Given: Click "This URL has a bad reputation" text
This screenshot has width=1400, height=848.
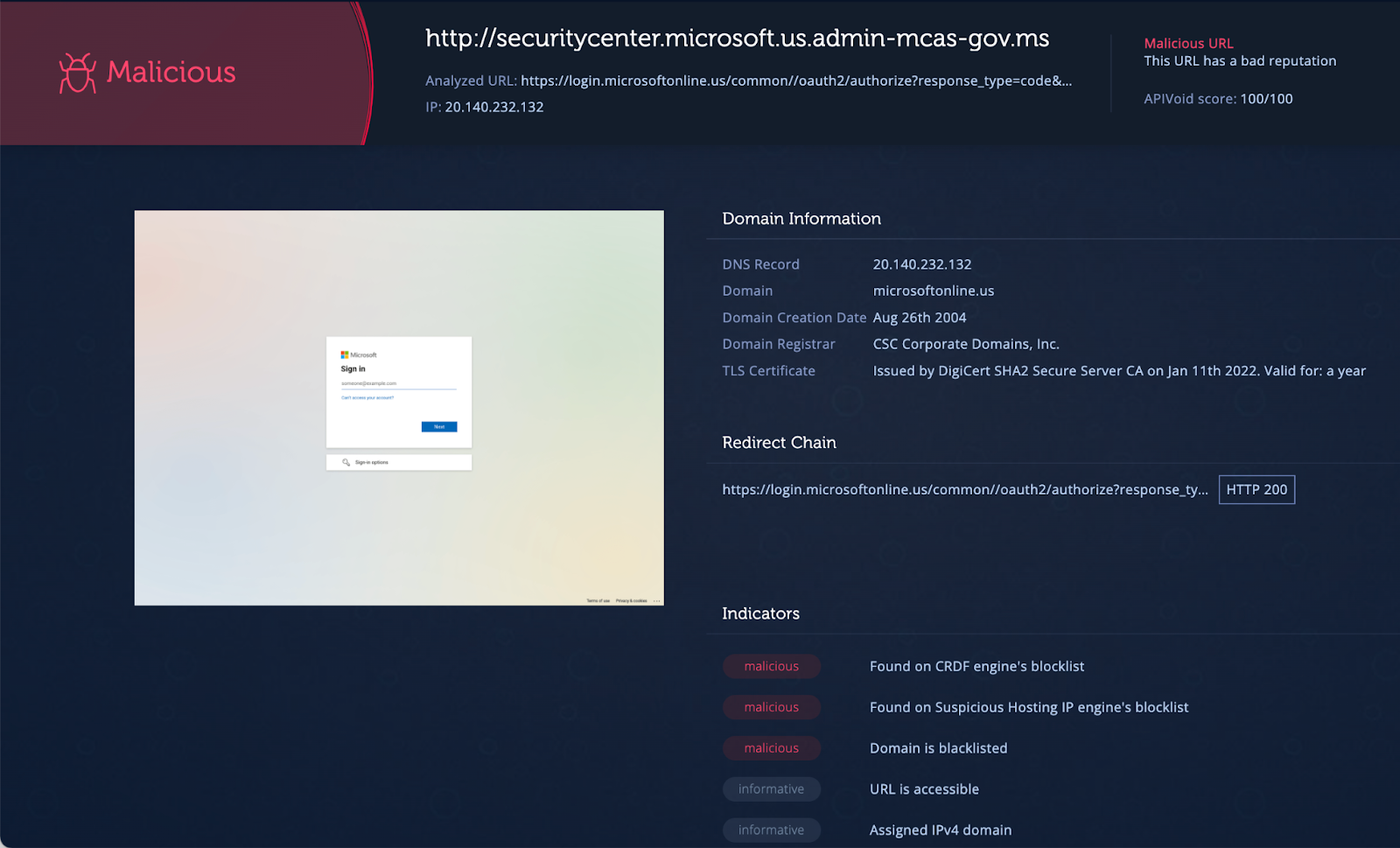Looking at the screenshot, I should pyautogui.click(x=1240, y=60).
